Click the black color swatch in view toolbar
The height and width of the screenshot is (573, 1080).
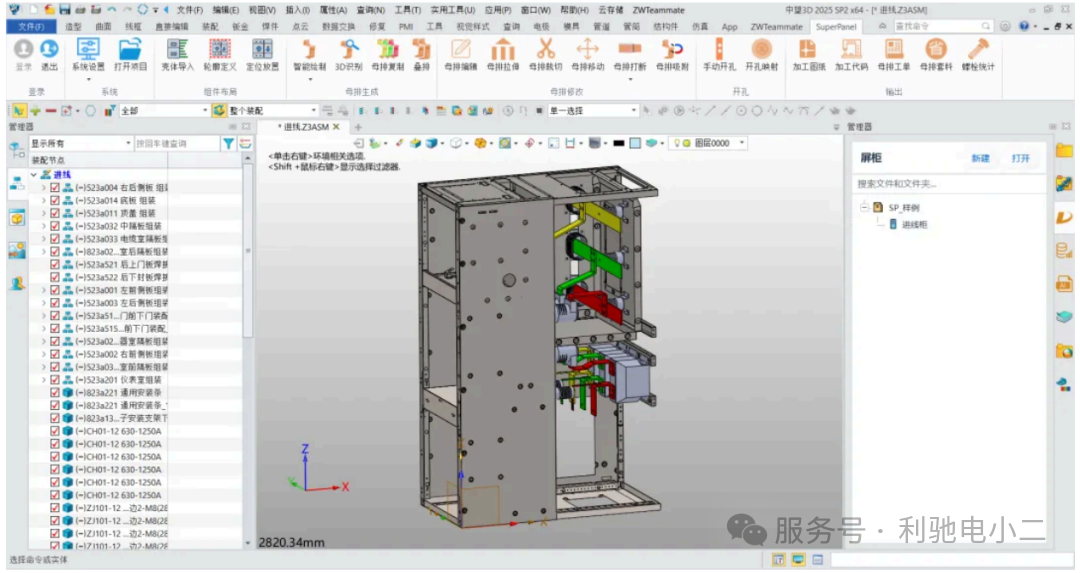(x=619, y=143)
